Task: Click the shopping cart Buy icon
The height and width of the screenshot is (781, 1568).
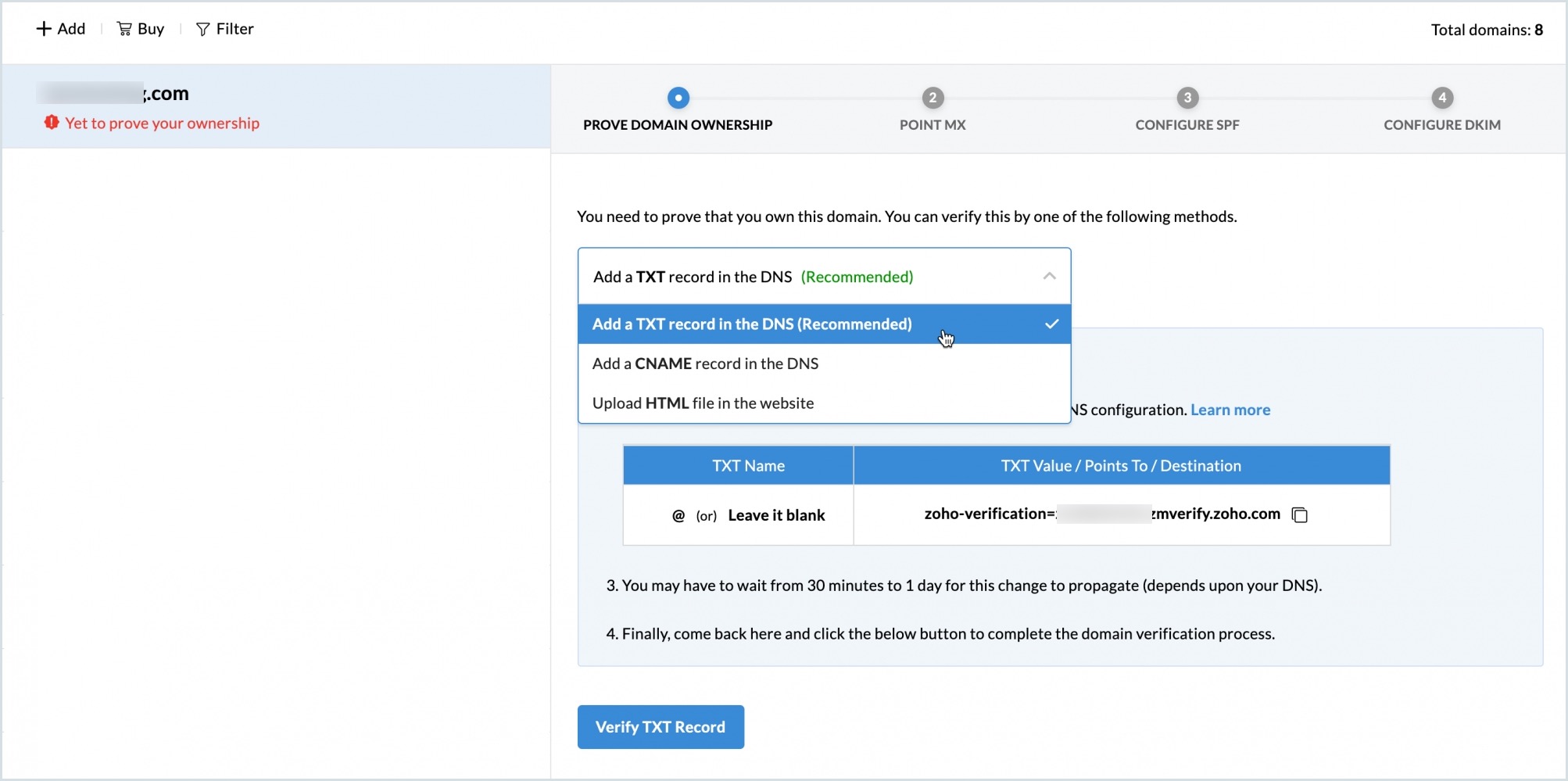Action: 124,29
